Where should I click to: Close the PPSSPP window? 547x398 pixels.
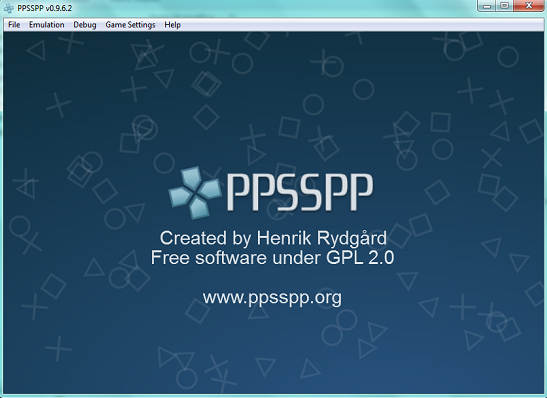click(x=528, y=6)
